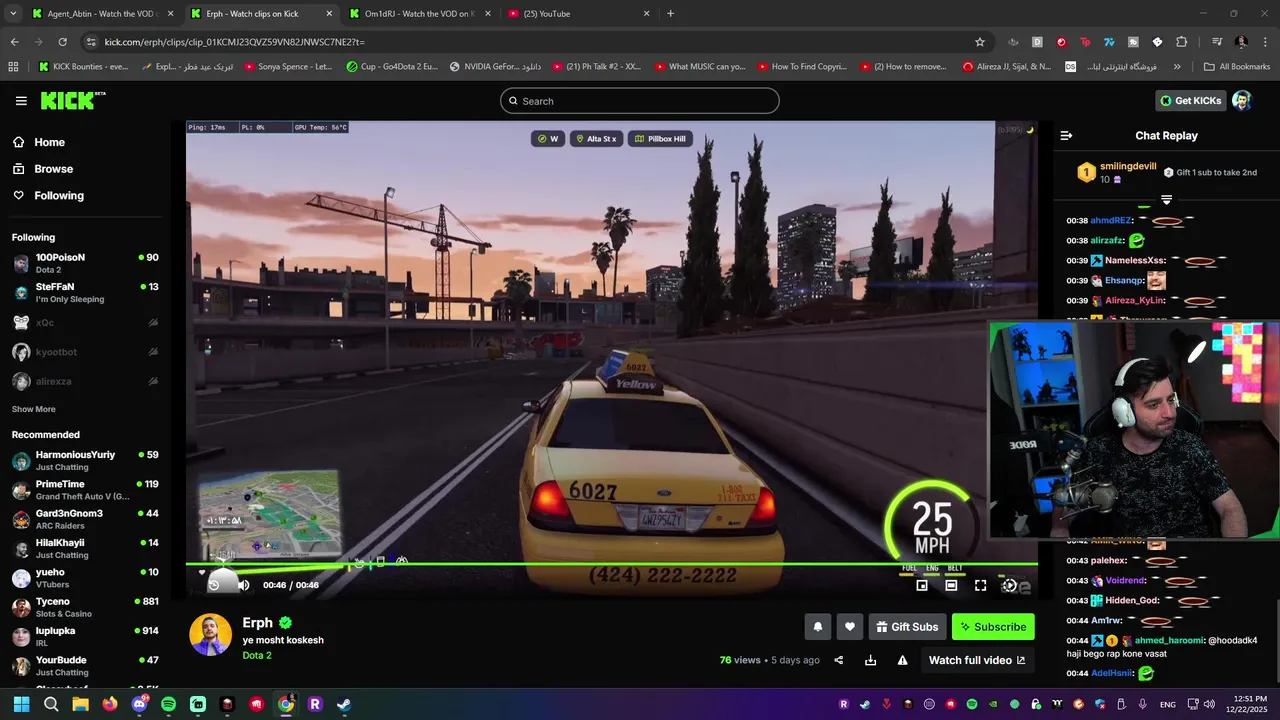Switch to the YouTube browser tab

click(578, 14)
